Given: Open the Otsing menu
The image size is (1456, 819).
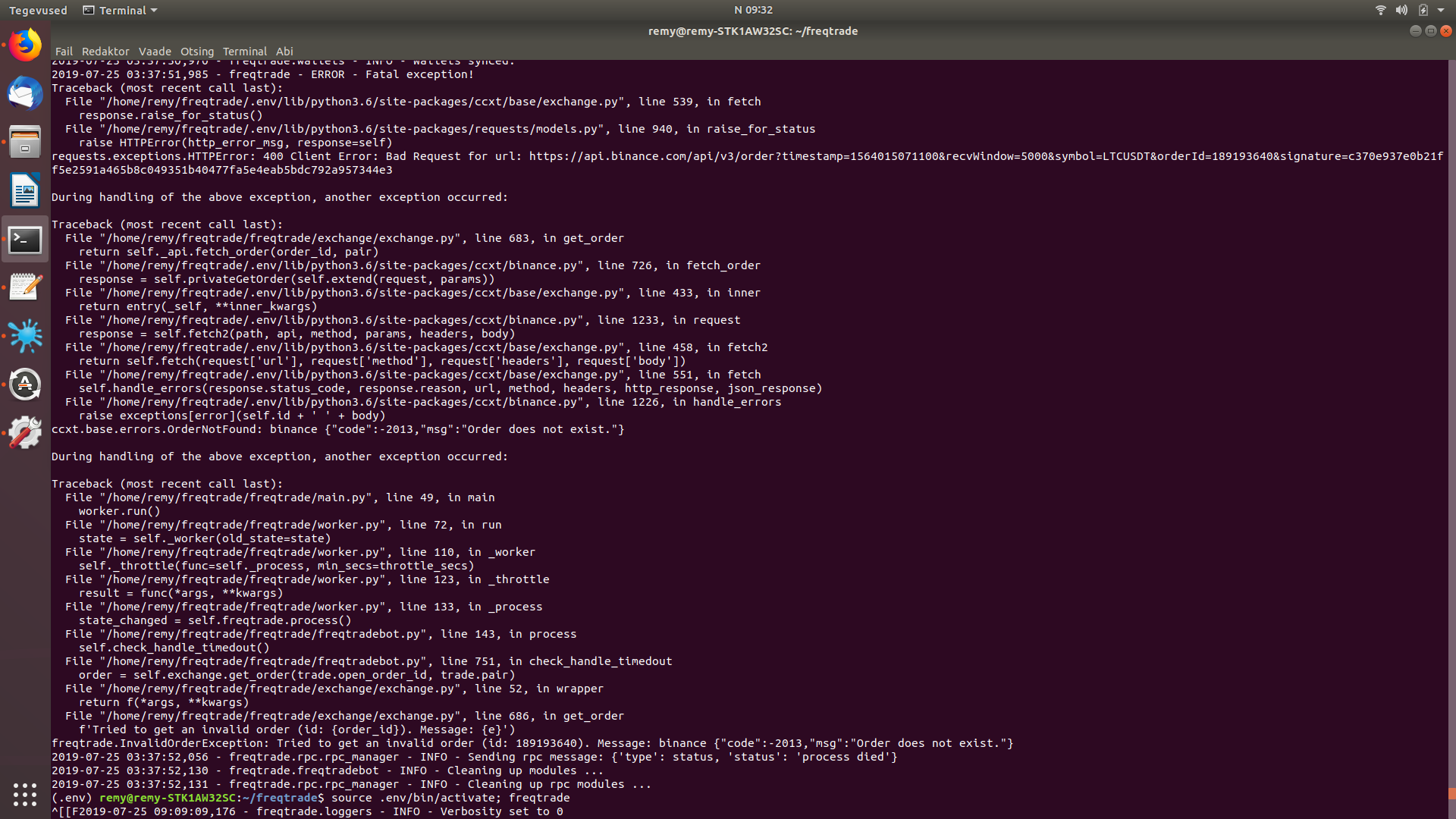Looking at the screenshot, I should pos(196,52).
